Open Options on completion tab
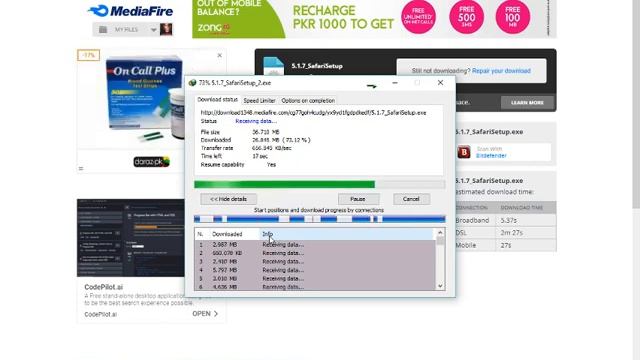The width and height of the screenshot is (640, 360). pyautogui.click(x=308, y=100)
